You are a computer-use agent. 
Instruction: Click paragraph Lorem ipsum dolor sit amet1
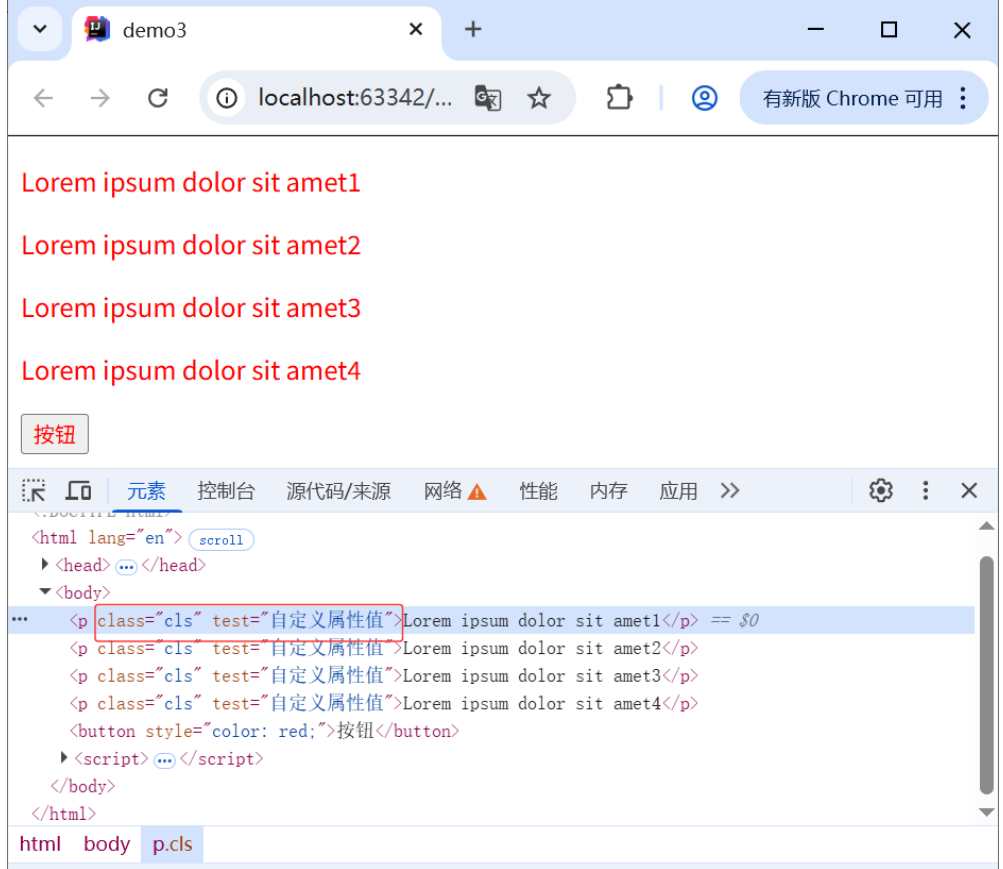point(191,183)
